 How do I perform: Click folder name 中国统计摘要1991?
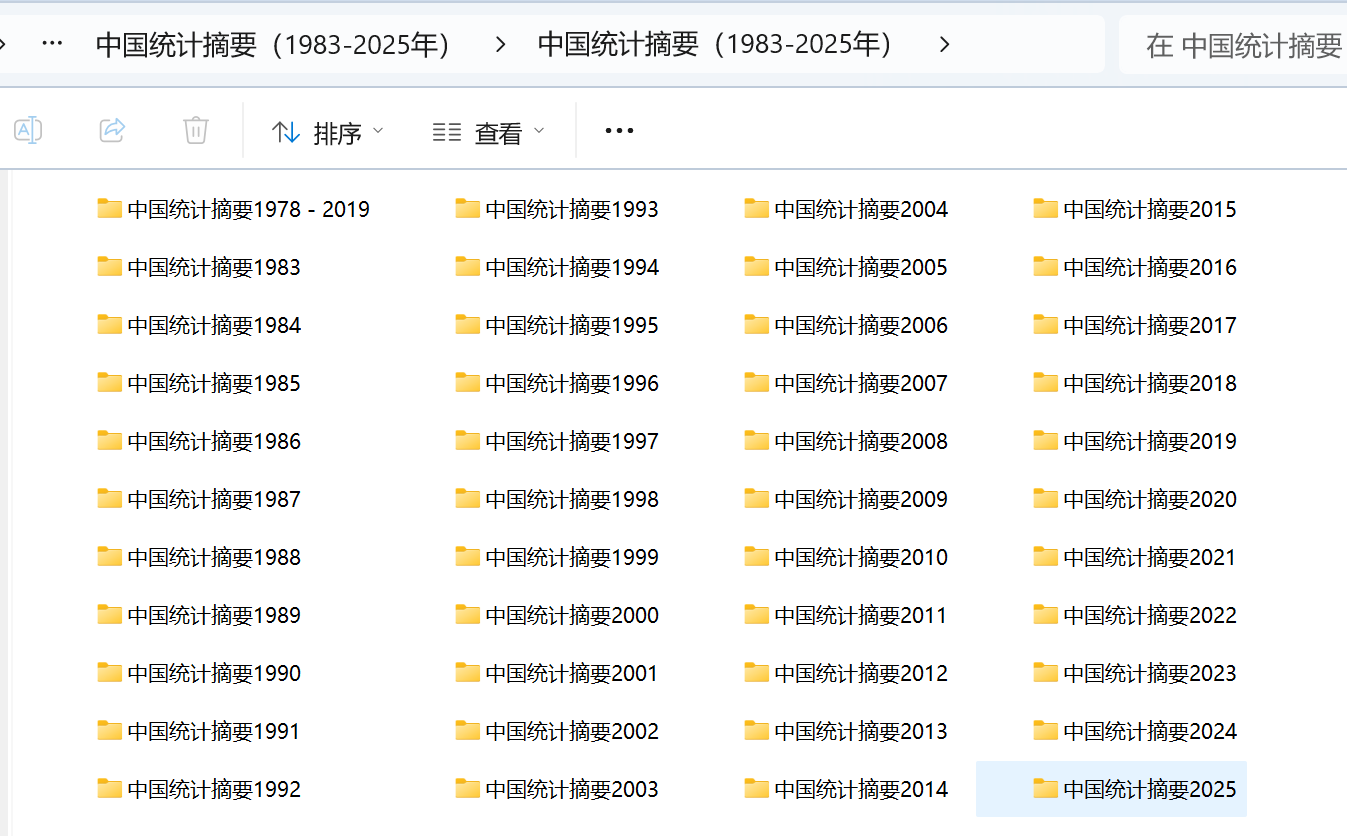[x=214, y=731]
